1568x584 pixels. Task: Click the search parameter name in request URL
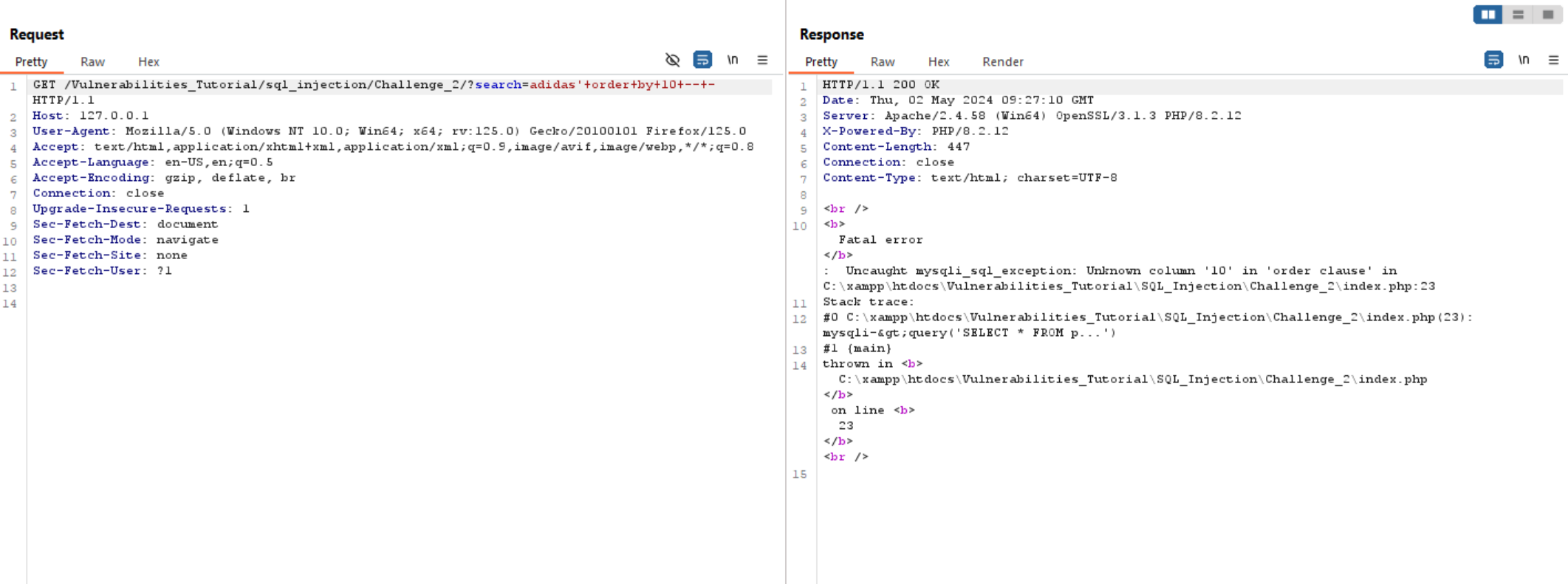[498, 85]
